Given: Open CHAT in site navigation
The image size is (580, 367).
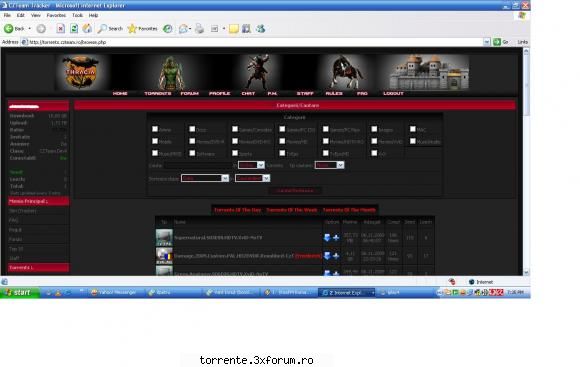Looking at the screenshot, I should point(248,94).
